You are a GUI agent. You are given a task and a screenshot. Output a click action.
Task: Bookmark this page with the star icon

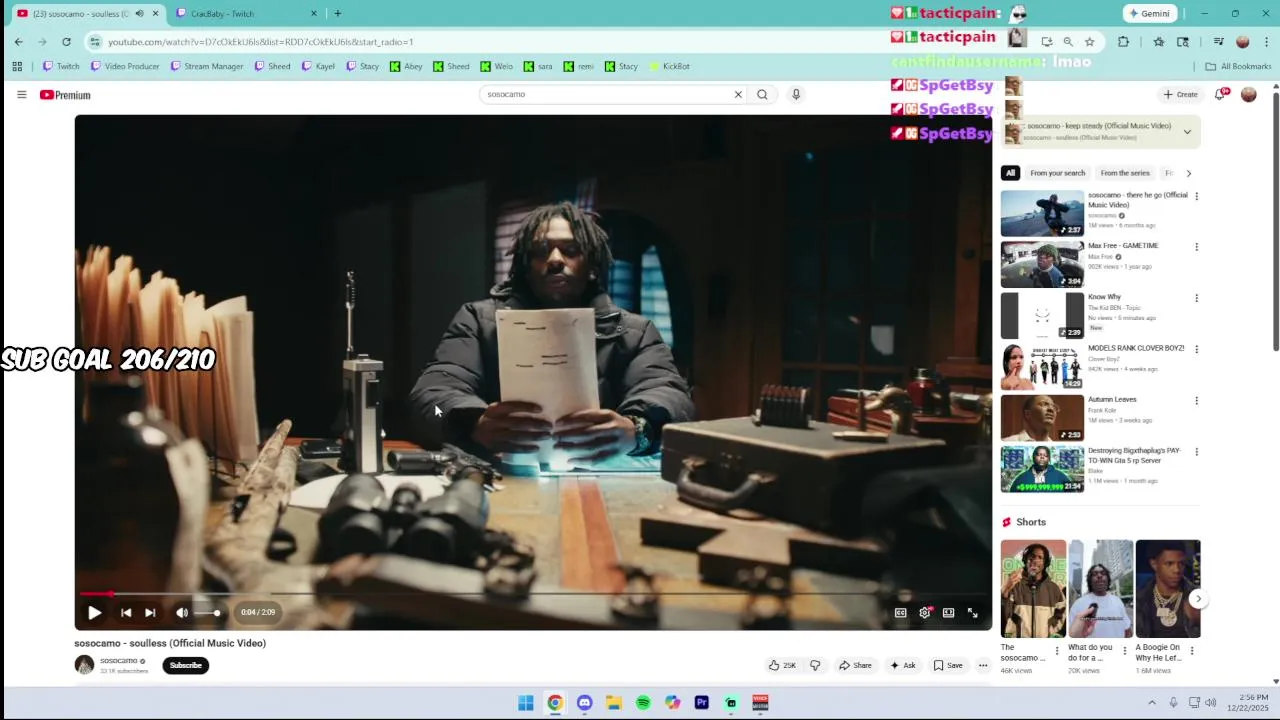click(x=1089, y=41)
